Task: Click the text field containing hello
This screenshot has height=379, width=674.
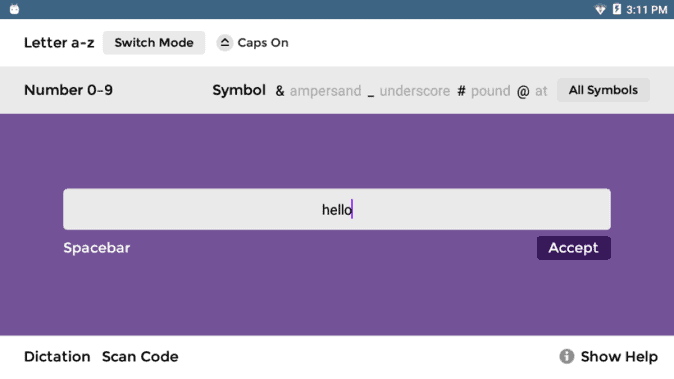Action: tap(337, 209)
